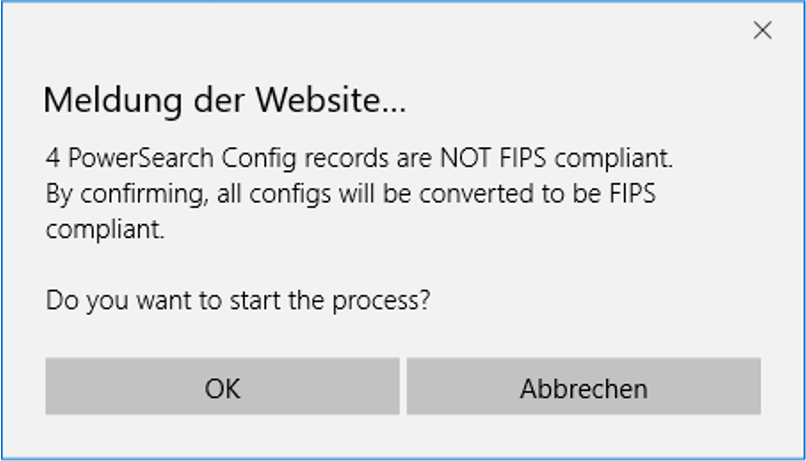
Task: Accept converting PowerSearch configs using OK
Action: (222, 386)
